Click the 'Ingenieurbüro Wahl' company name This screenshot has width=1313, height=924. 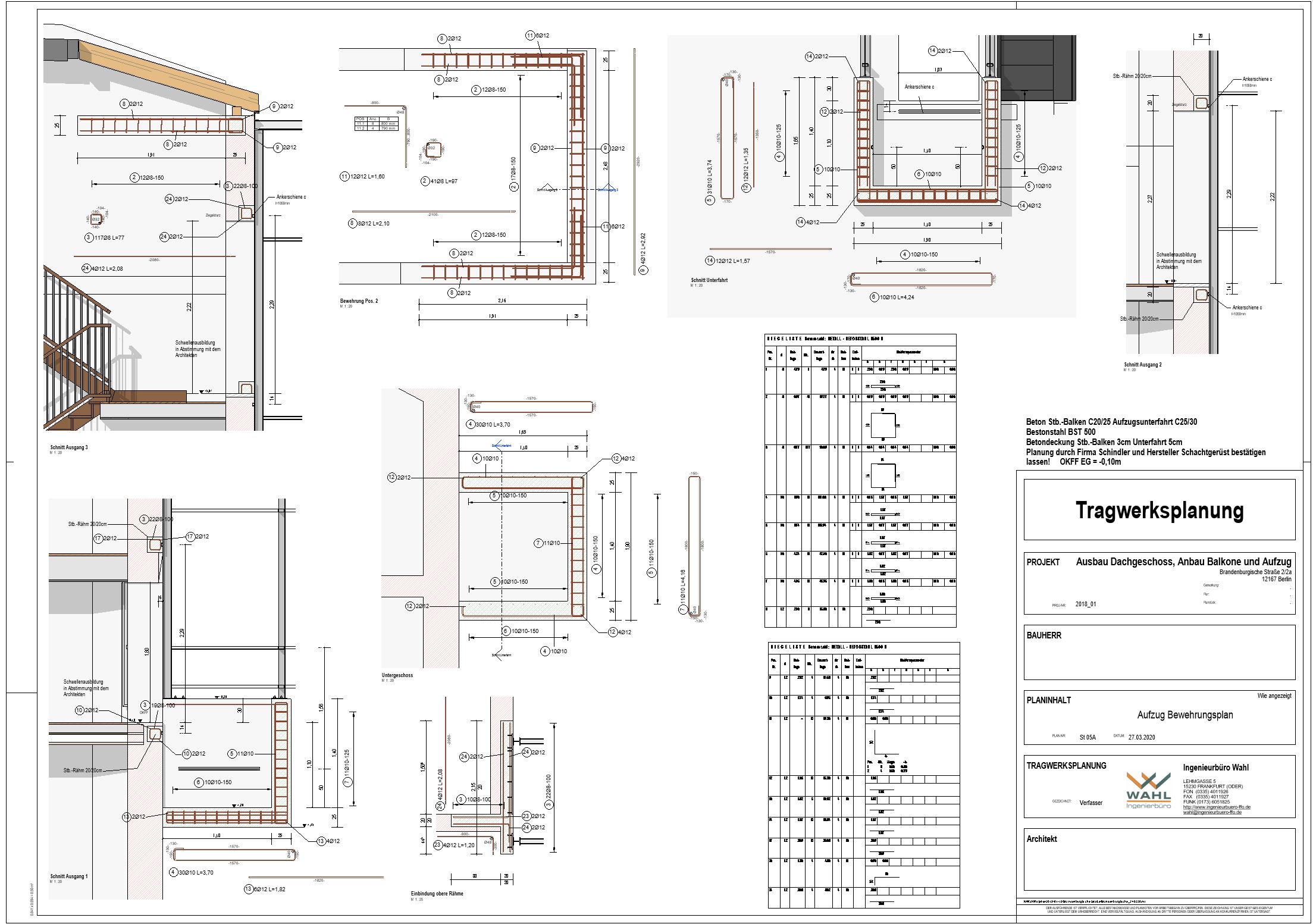(x=1215, y=768)
